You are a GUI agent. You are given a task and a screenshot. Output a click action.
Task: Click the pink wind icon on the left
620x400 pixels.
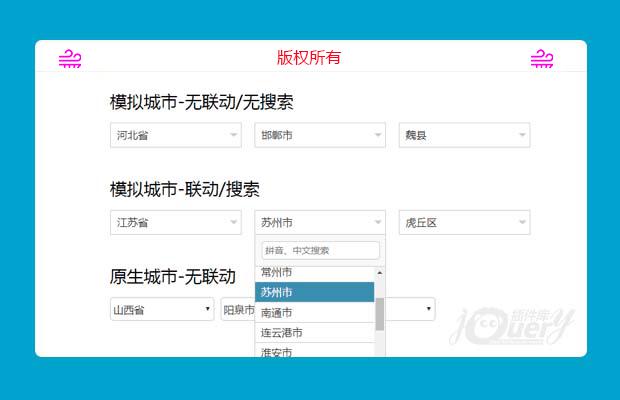[x=70, y=59]
